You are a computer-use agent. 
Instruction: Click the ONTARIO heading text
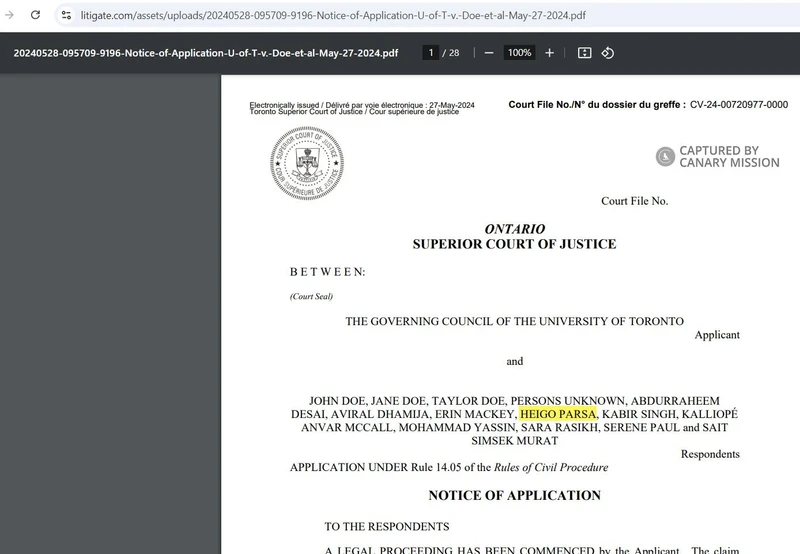[515, 229]
